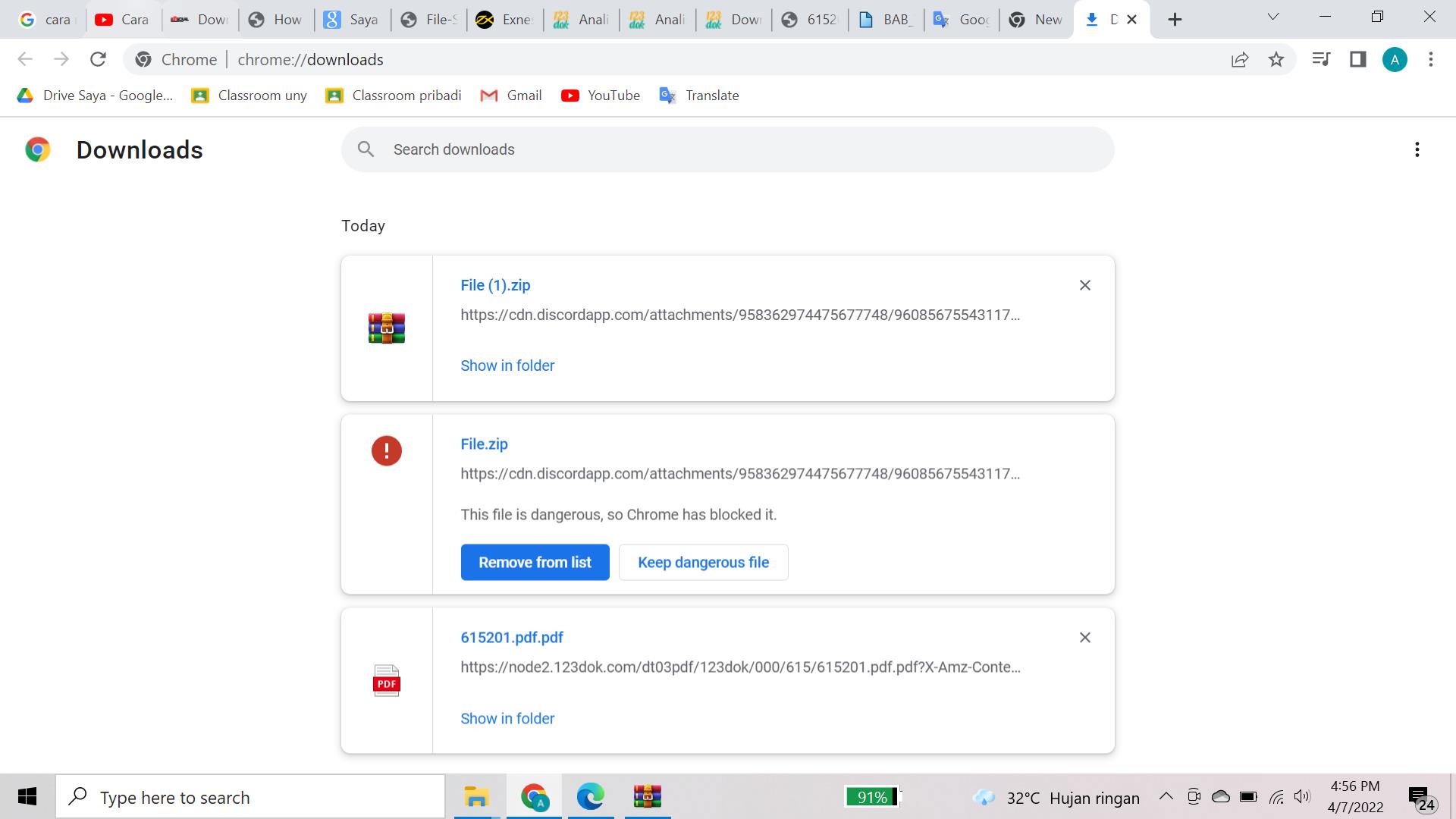Click the Remove from list button
The height and width of the screenshot is (819, 1456).
point(535,562)
